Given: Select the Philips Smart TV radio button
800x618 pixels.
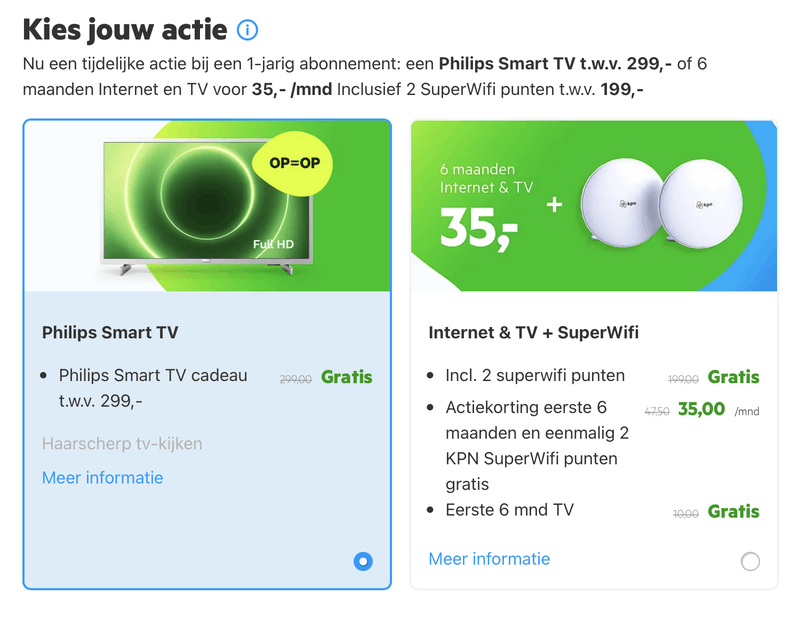Looking at the screenshot, I should pyautogui.click(x=363, y=561).
